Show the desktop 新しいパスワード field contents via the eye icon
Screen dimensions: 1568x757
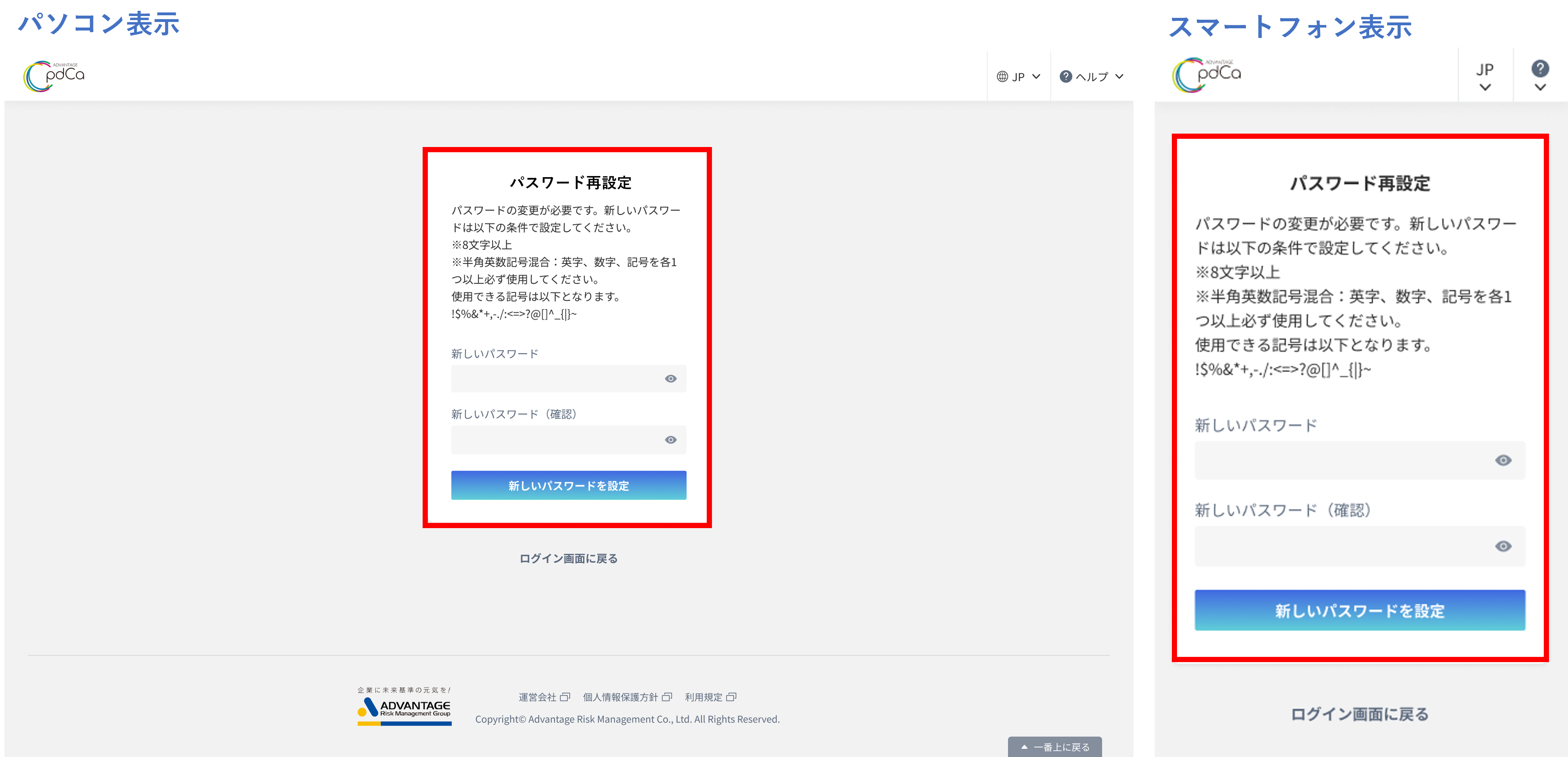click(670, 378)
